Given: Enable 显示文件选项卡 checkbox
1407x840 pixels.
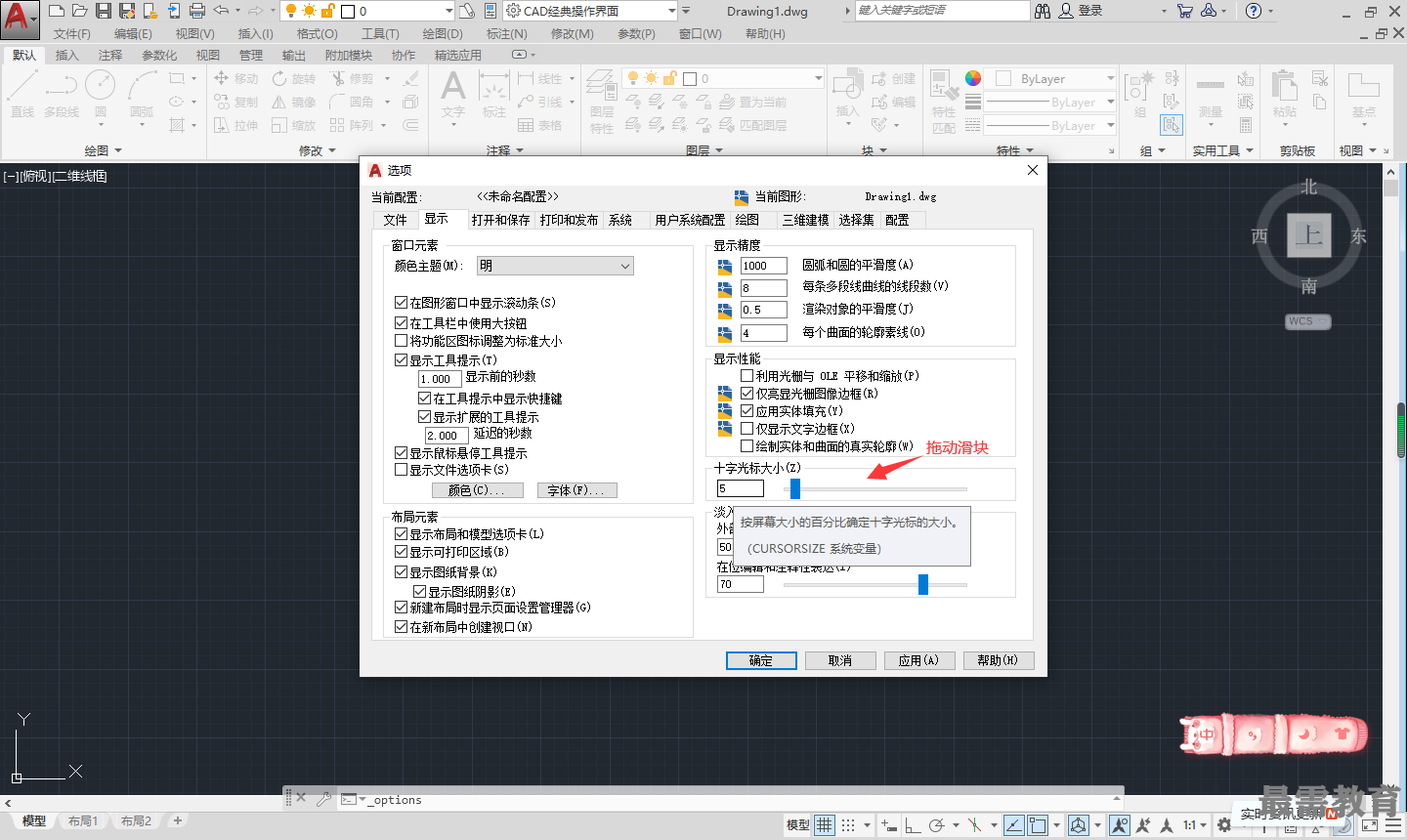Looking at the screenshot, I should (401, 469).
